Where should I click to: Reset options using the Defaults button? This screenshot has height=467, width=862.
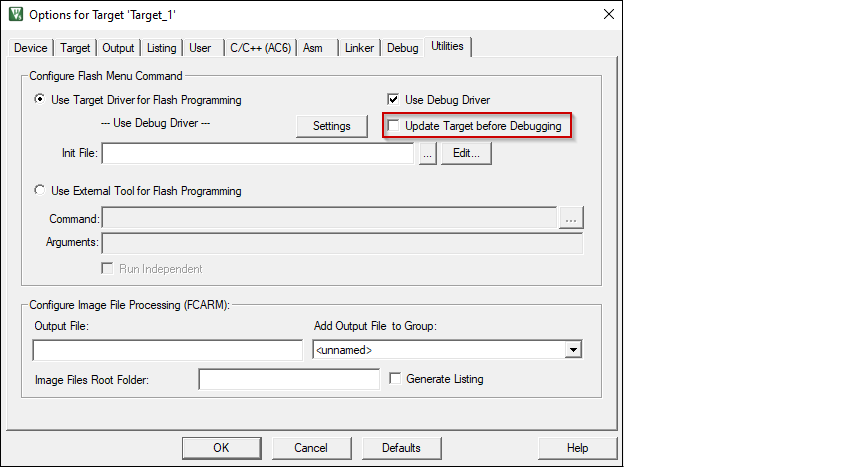(401, 448)
